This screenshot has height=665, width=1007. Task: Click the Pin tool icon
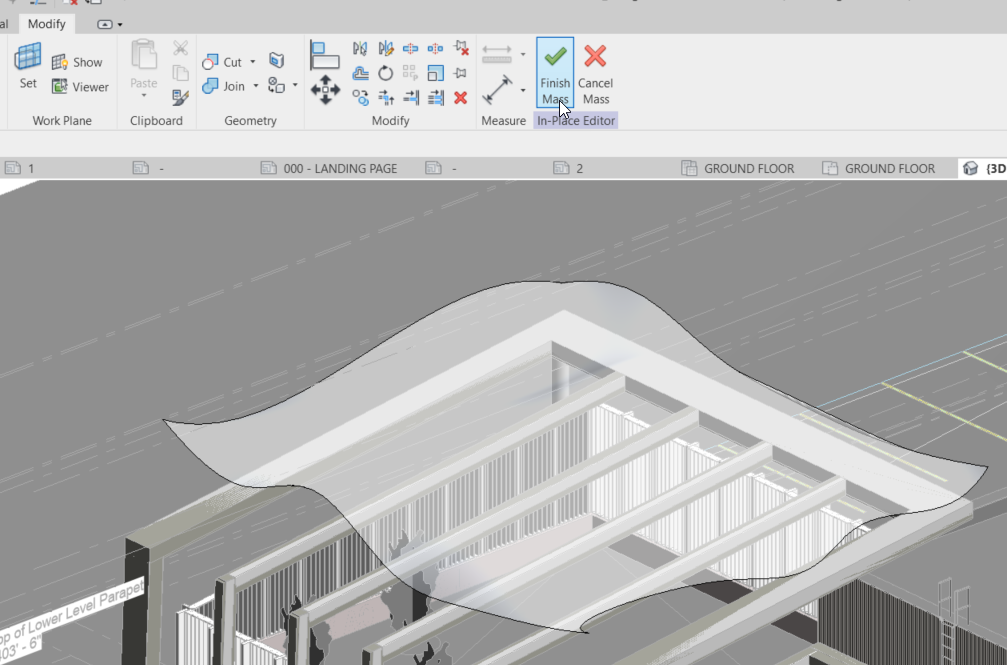tap(460, 73)
